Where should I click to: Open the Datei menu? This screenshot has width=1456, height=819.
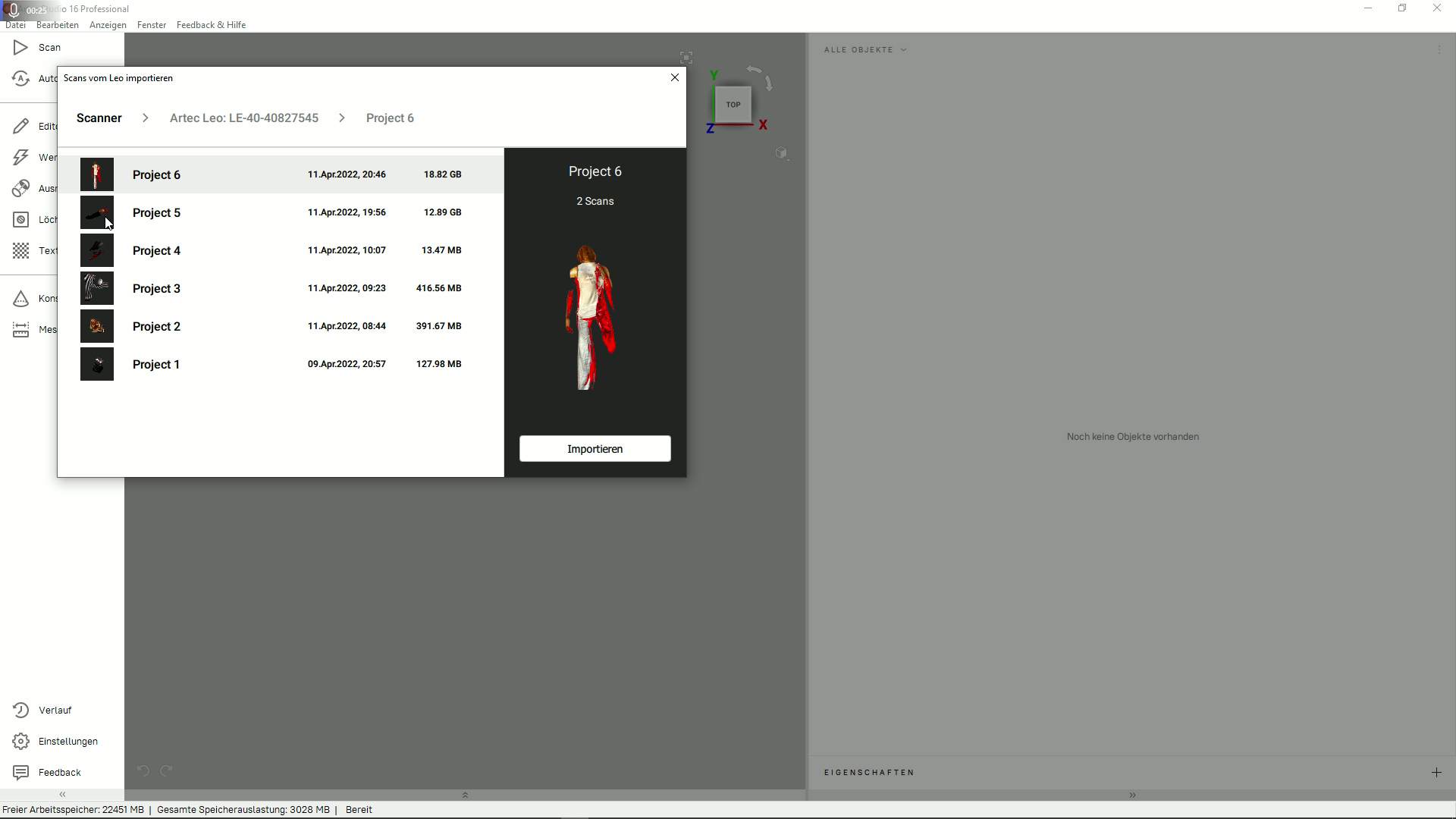15,25
